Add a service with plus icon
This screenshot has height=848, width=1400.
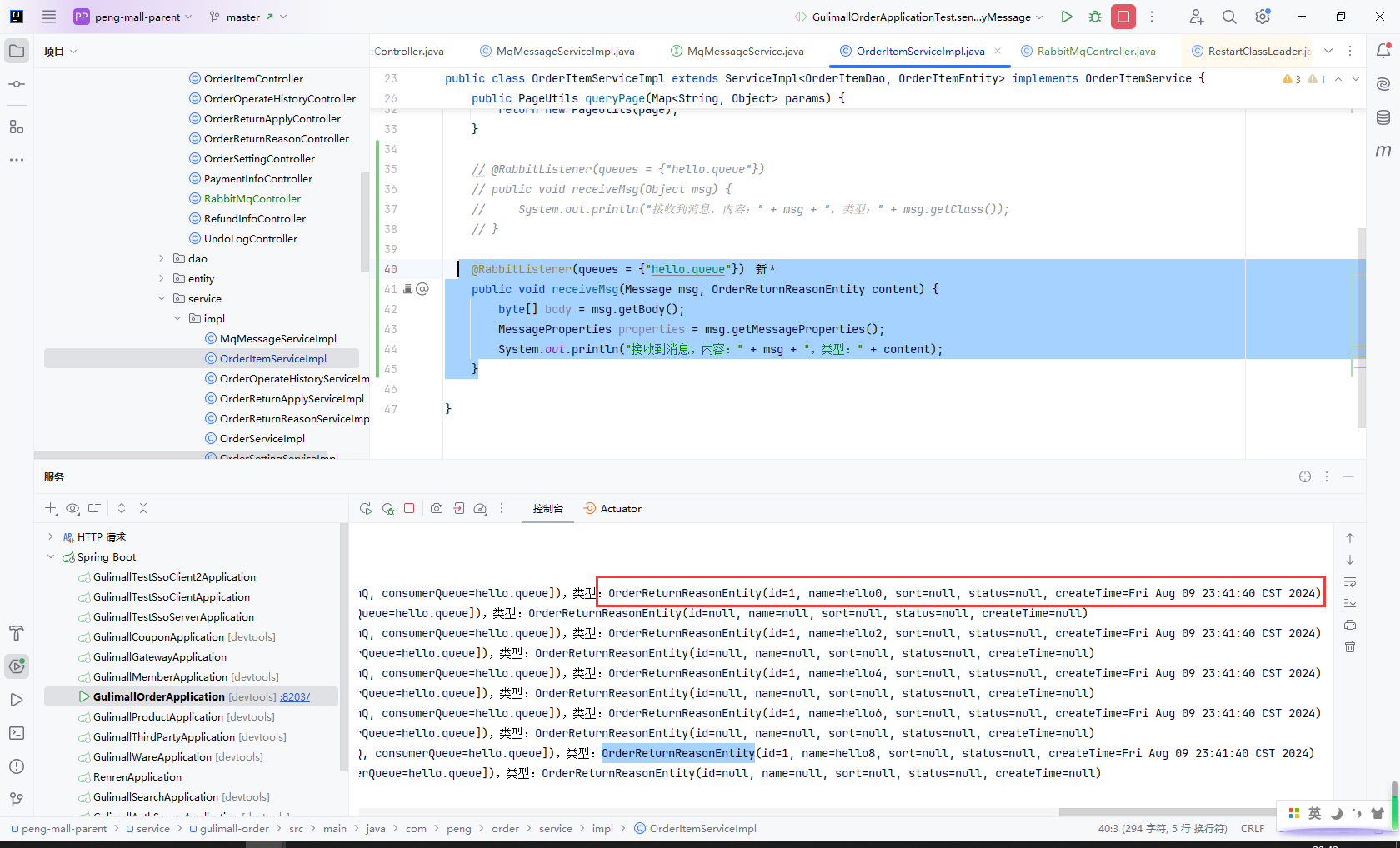click(x=51, y=508)
